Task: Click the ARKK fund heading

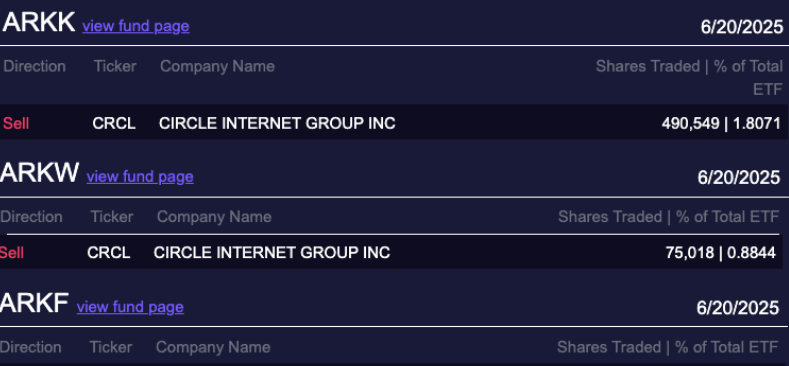Action: coord(39,22)
